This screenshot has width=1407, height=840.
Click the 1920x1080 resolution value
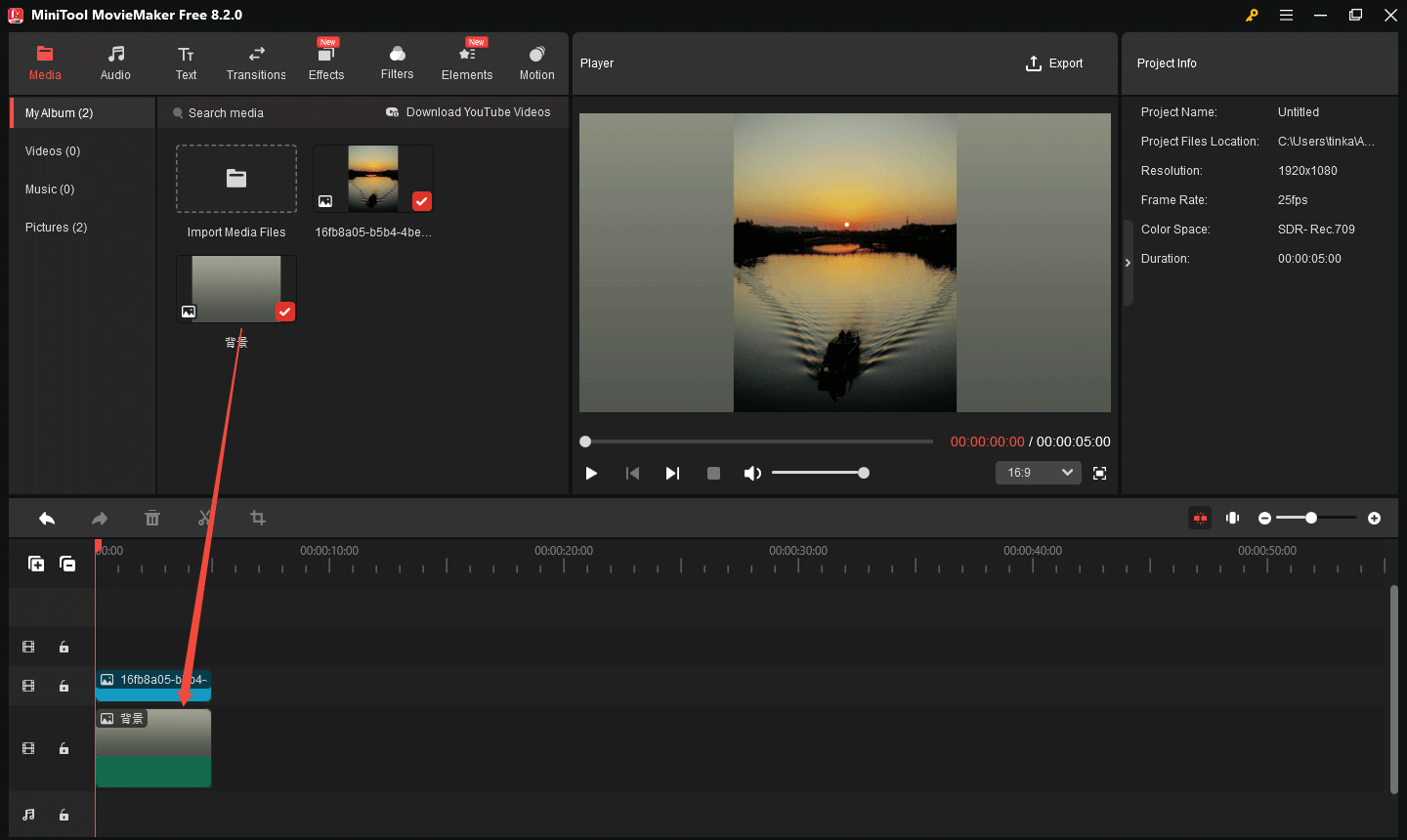pyautogui.click(x=1307, y=171)
